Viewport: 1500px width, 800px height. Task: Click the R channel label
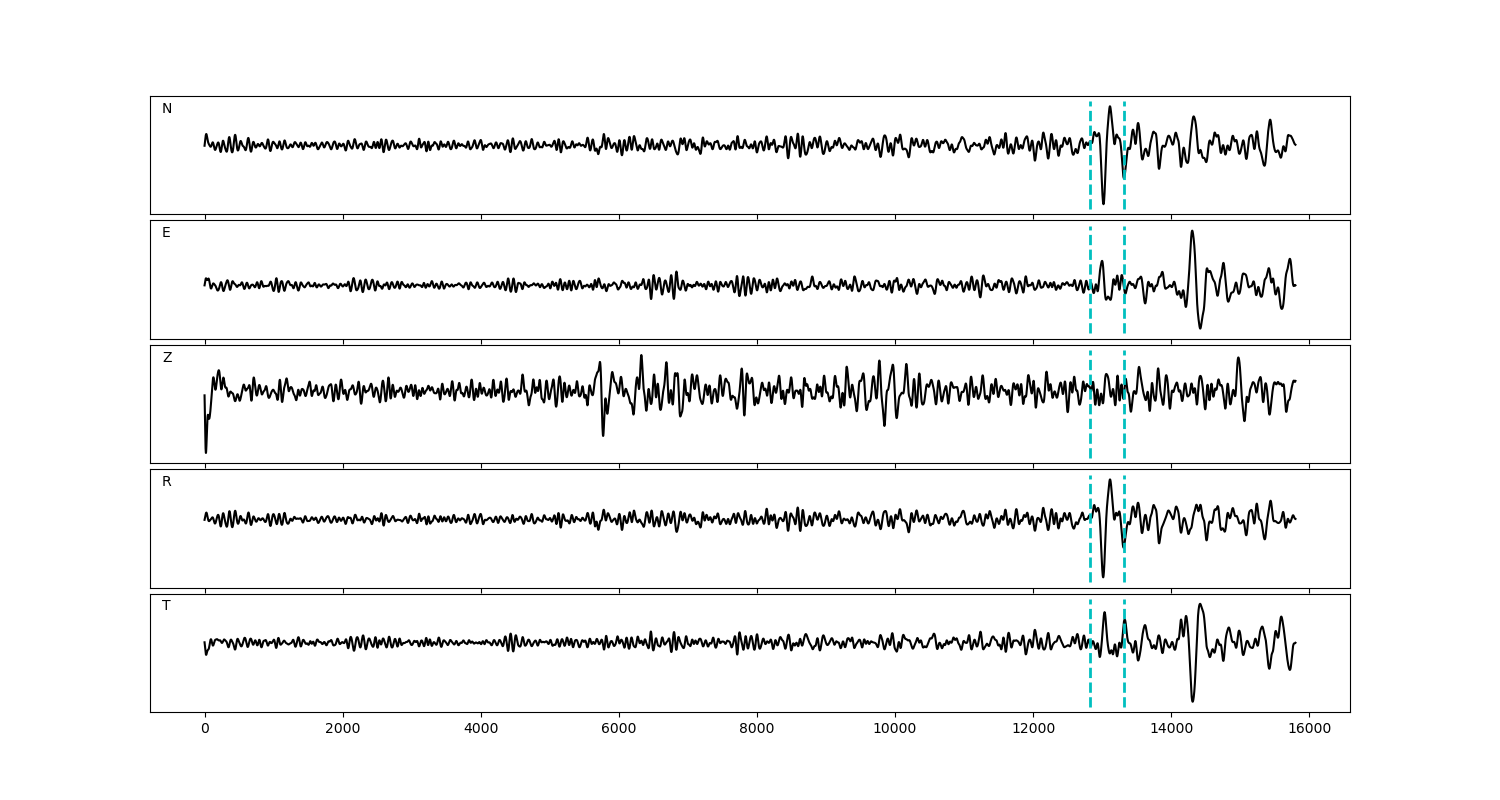pyautogui.click(x=167, y=482)
